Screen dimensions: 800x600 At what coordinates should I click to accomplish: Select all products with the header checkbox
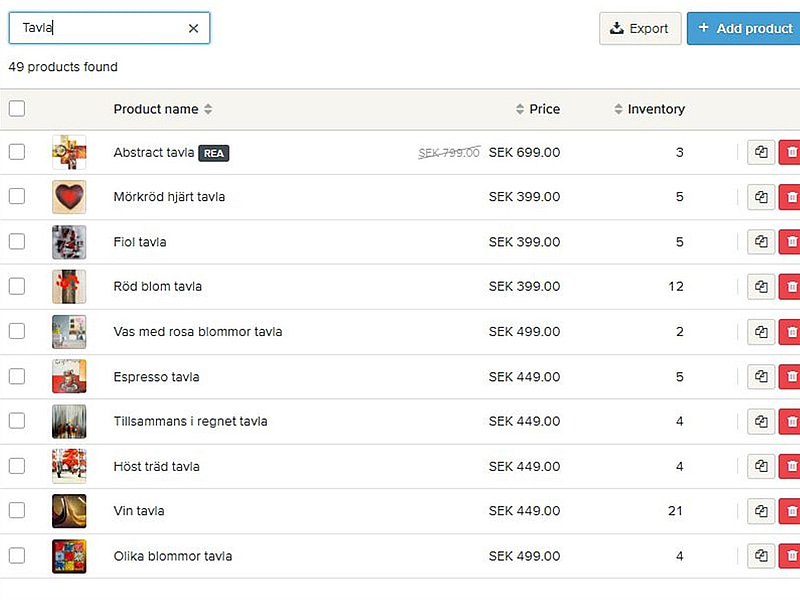pos(17,109)
